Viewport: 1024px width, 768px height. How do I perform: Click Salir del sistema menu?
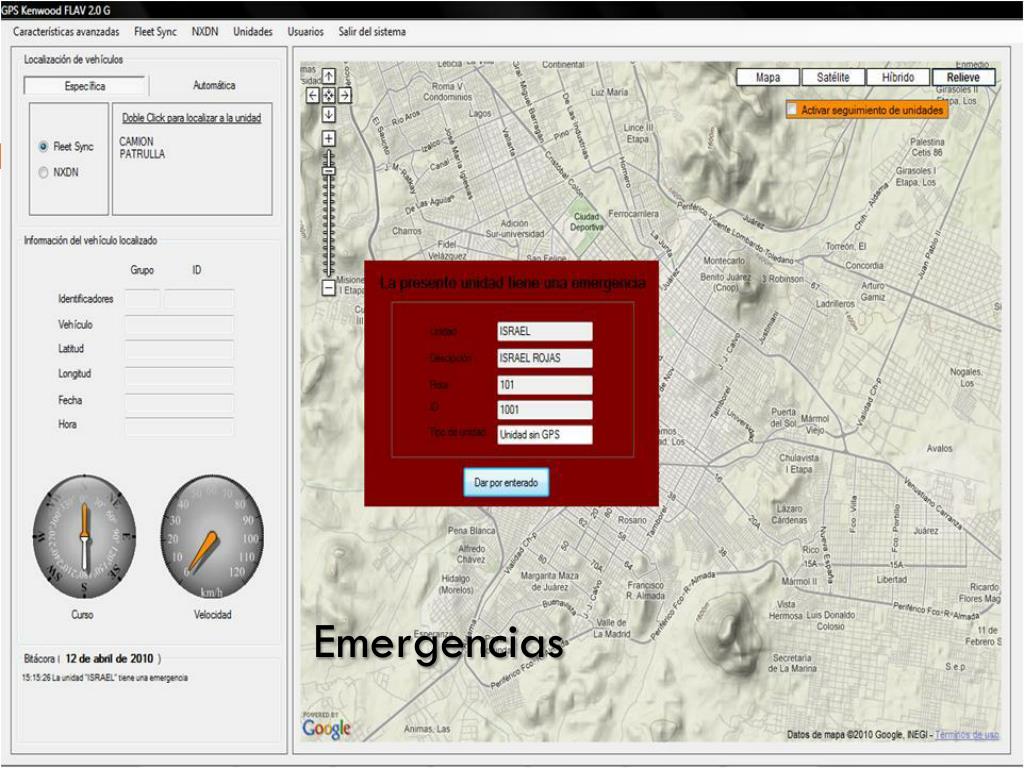click(372, 31)
